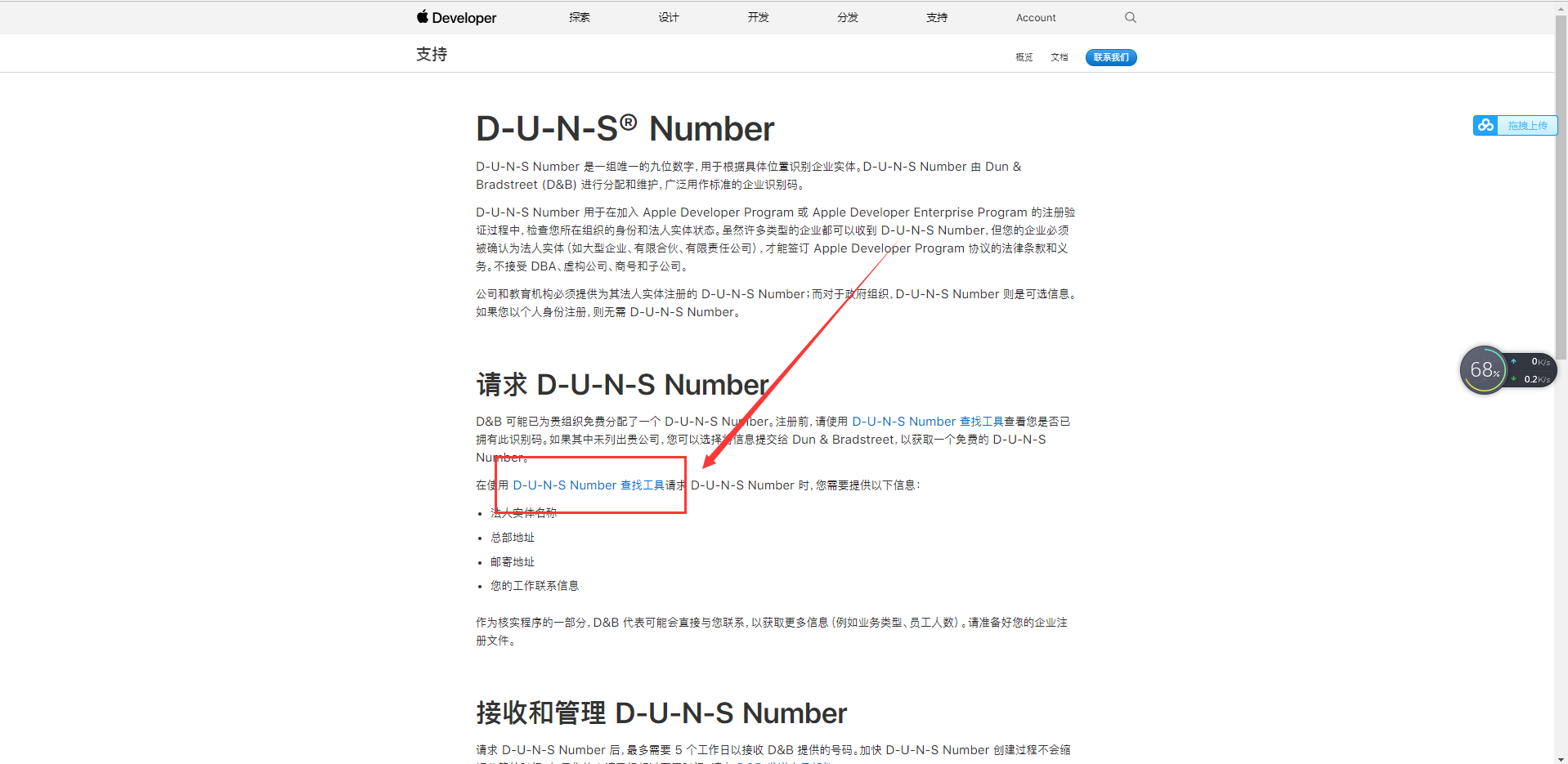Click the paragraph starting '公司和教育机构必须提供'
1568x764 pixels.
777,303
